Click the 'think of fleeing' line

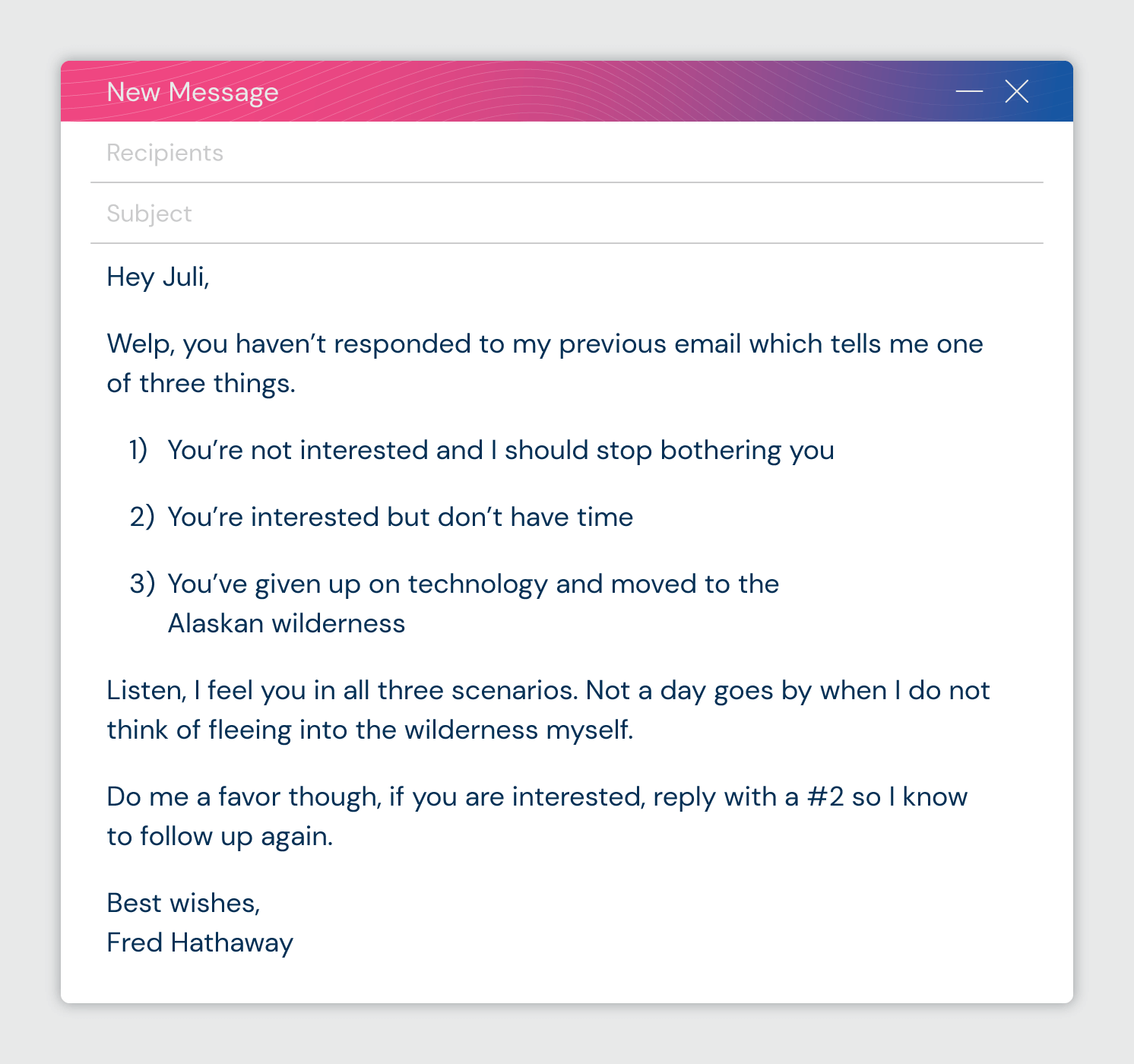pyautogui.click(x=369, y=730)
